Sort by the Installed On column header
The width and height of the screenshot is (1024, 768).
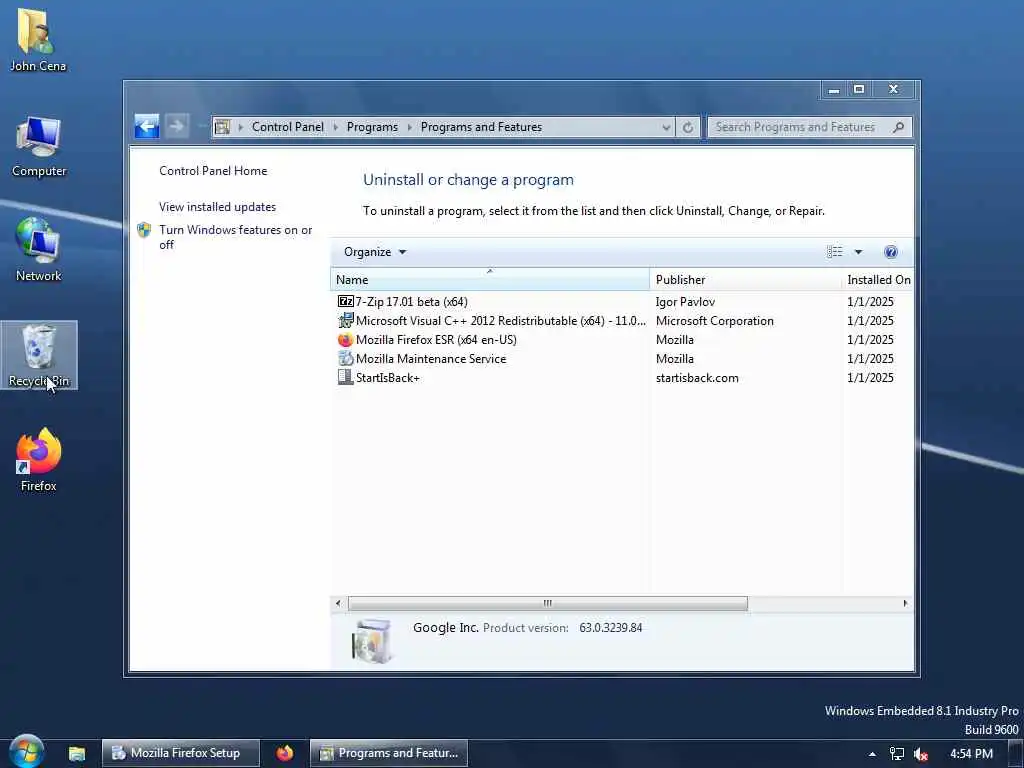pyautogui.click(x=878, y=280)
